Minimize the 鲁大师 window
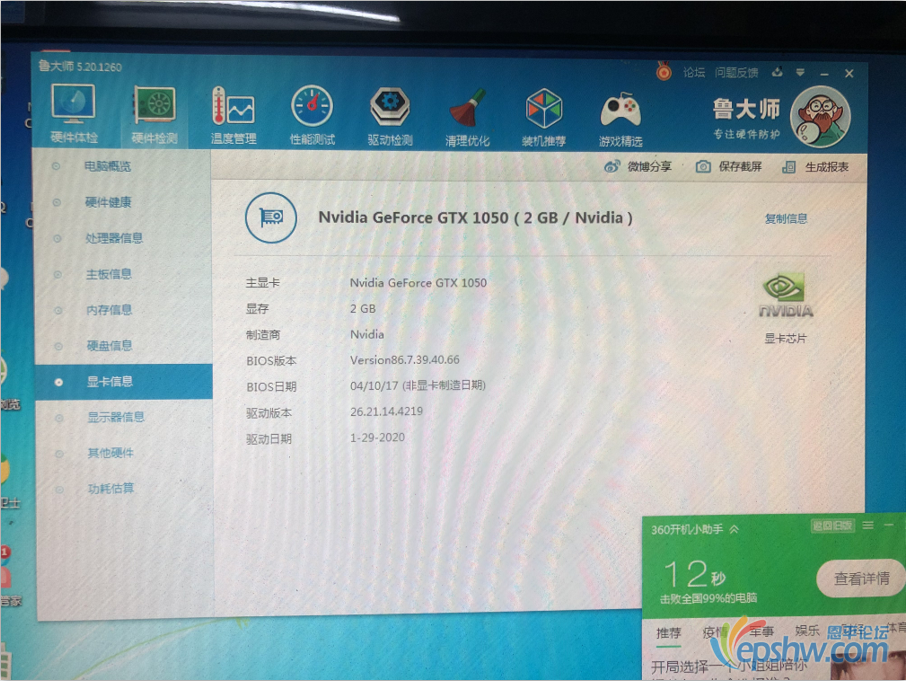Viewport: 906px width, 681px height. (x=825, y=74)
